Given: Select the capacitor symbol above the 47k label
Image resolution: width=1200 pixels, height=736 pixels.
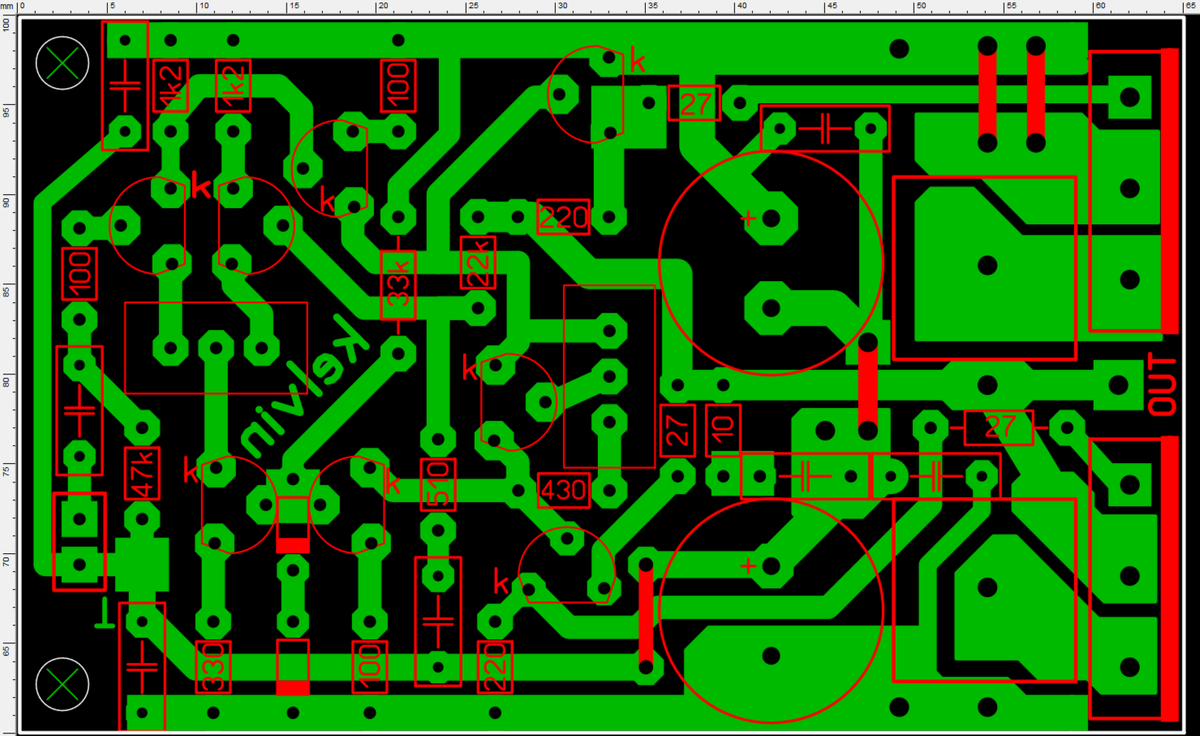Looking at the screenshot, I should pos(78,409).
